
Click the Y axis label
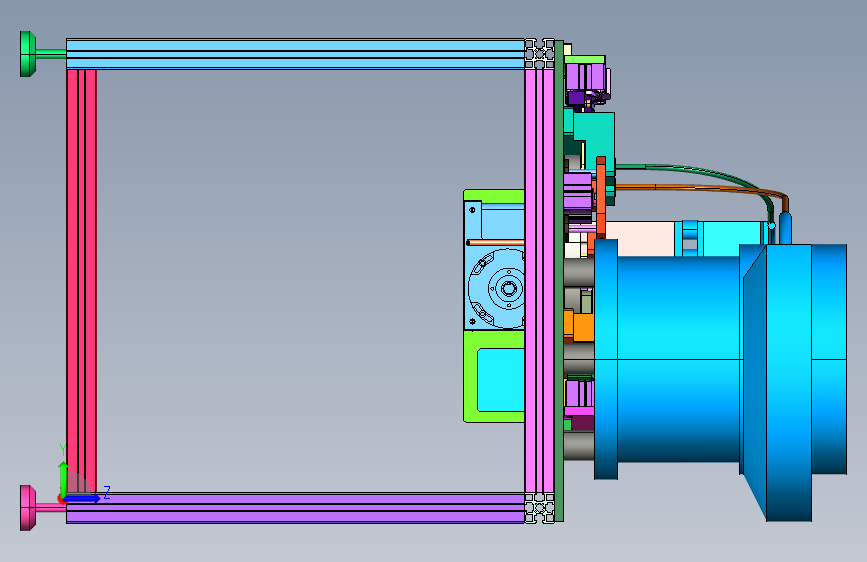tap(63, 450)
